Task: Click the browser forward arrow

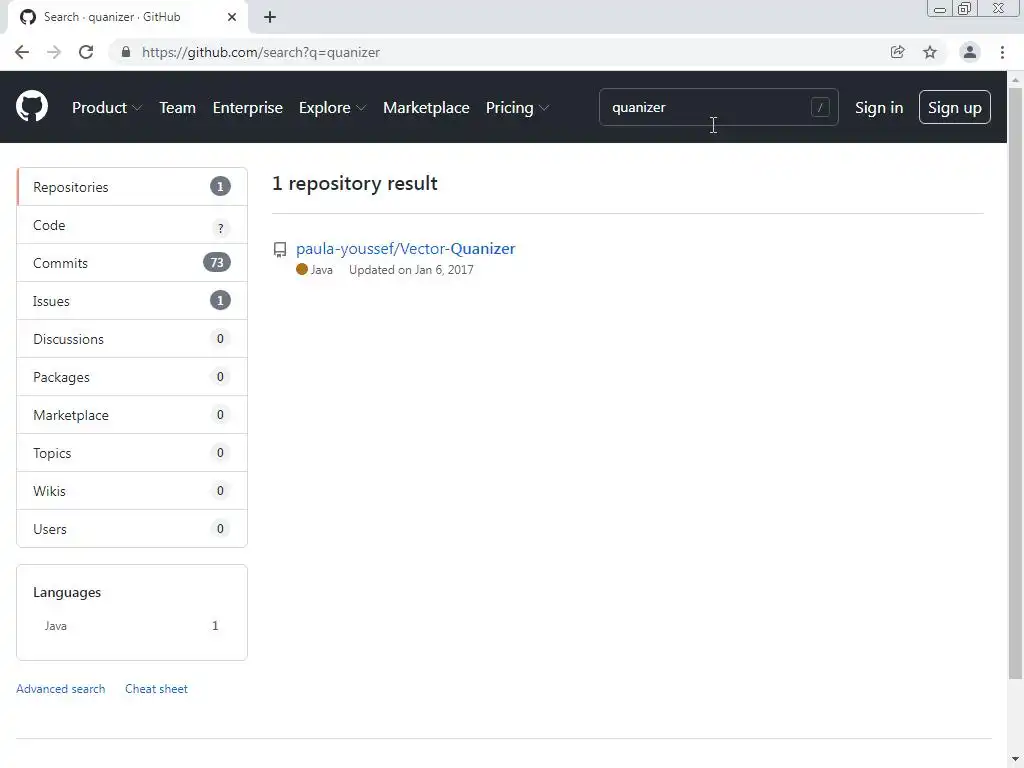Action: pos(54,52)
